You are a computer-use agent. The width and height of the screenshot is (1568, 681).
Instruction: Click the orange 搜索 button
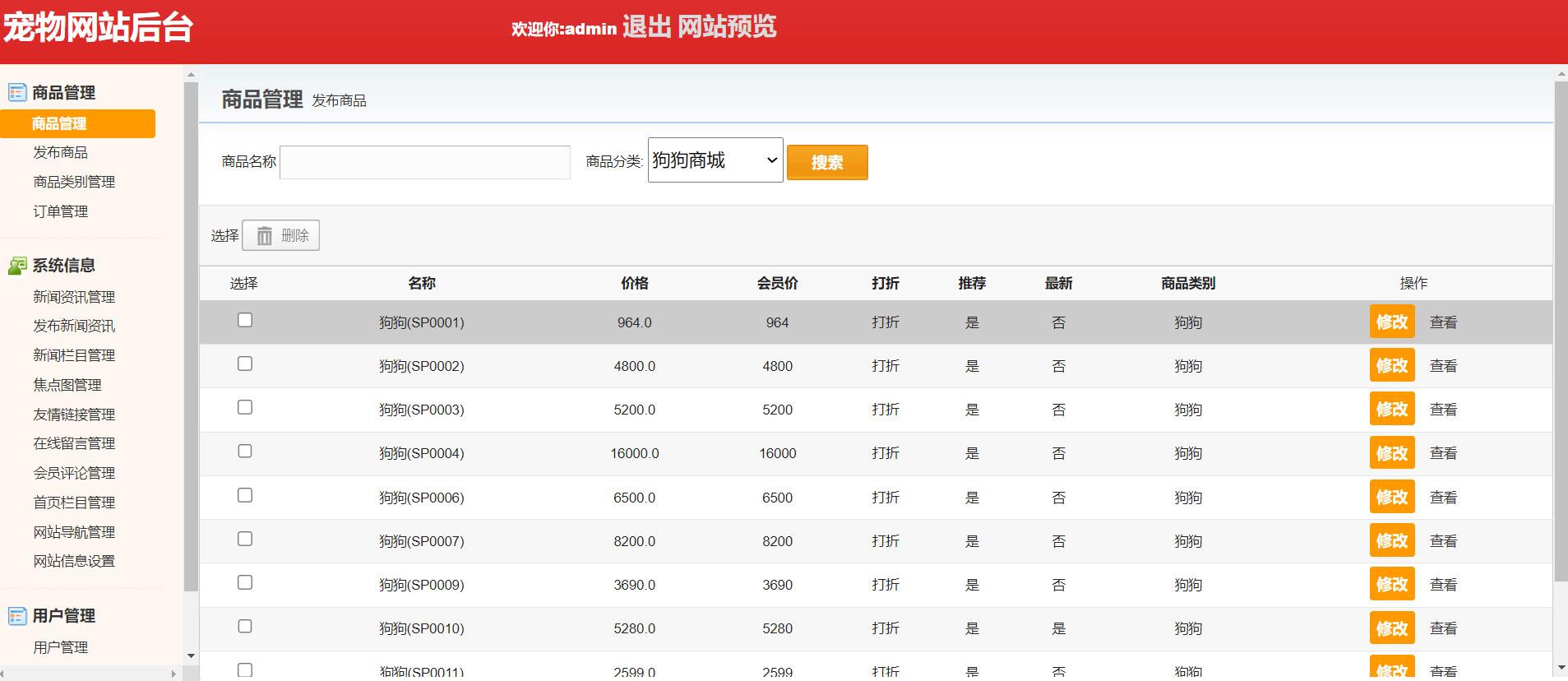[x=827, y=162]
